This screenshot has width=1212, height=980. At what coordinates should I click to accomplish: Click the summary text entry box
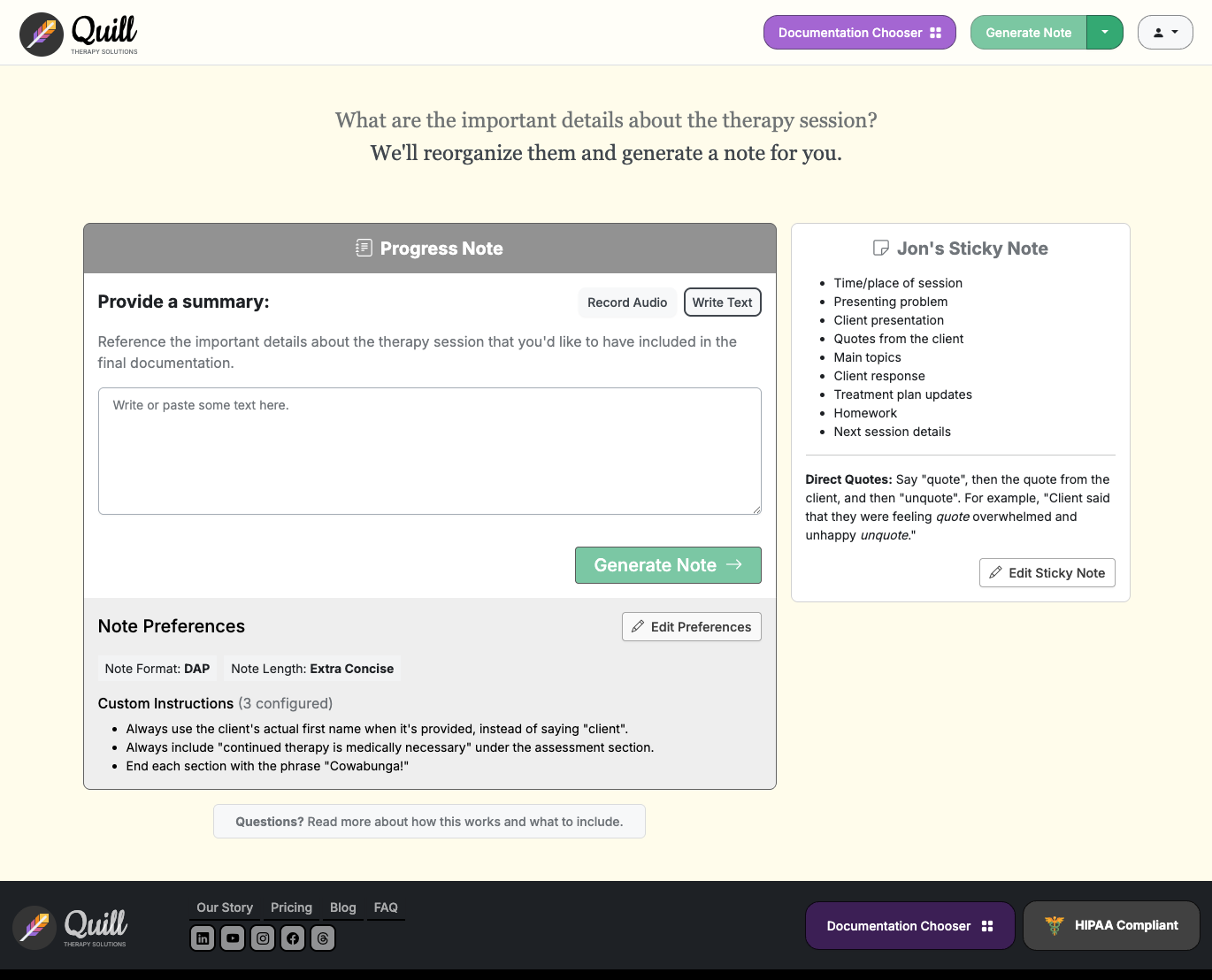click(x=429, y=451)
